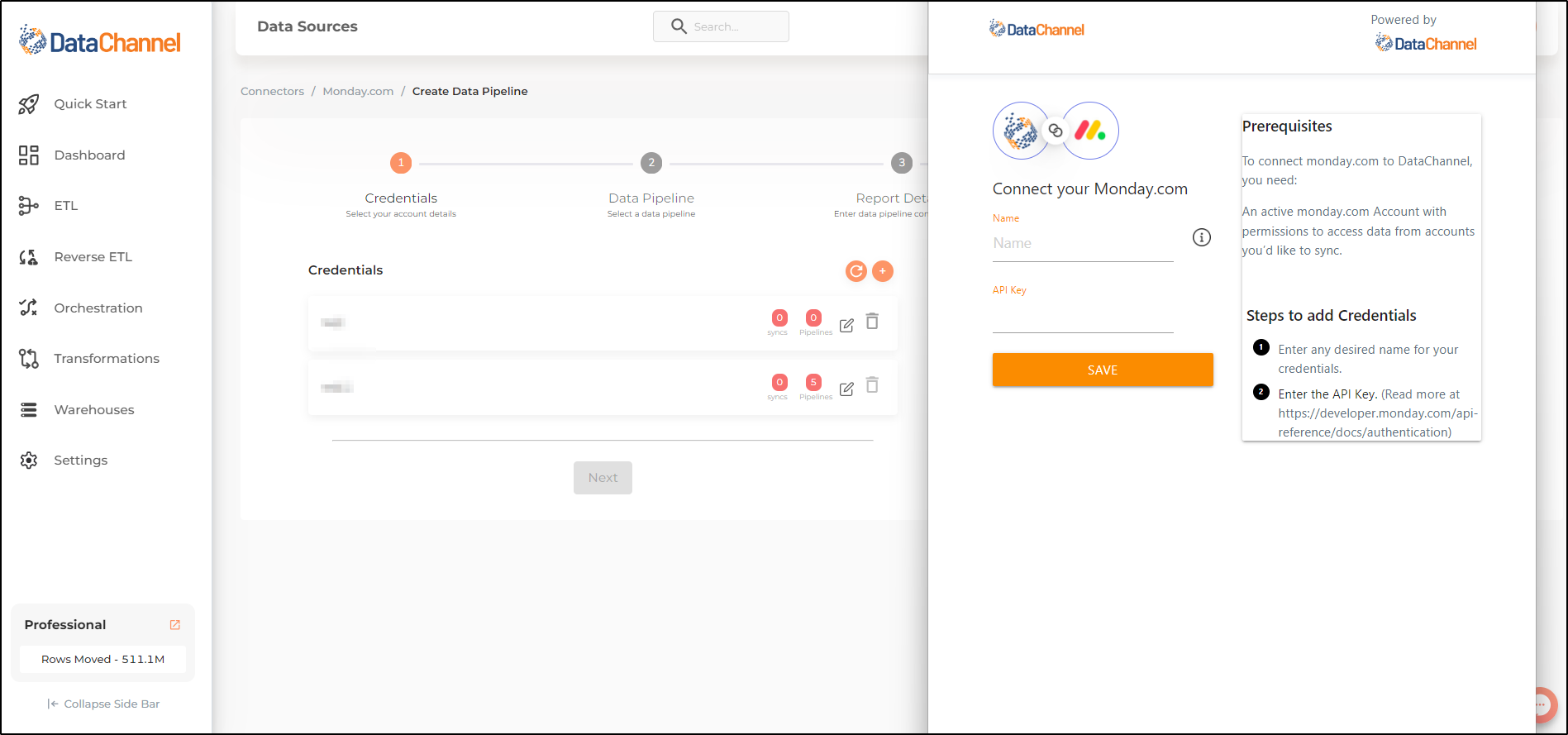Go to Monday.com in the breadcrumb
This screenshot has height=735, width=1568.
358,92
